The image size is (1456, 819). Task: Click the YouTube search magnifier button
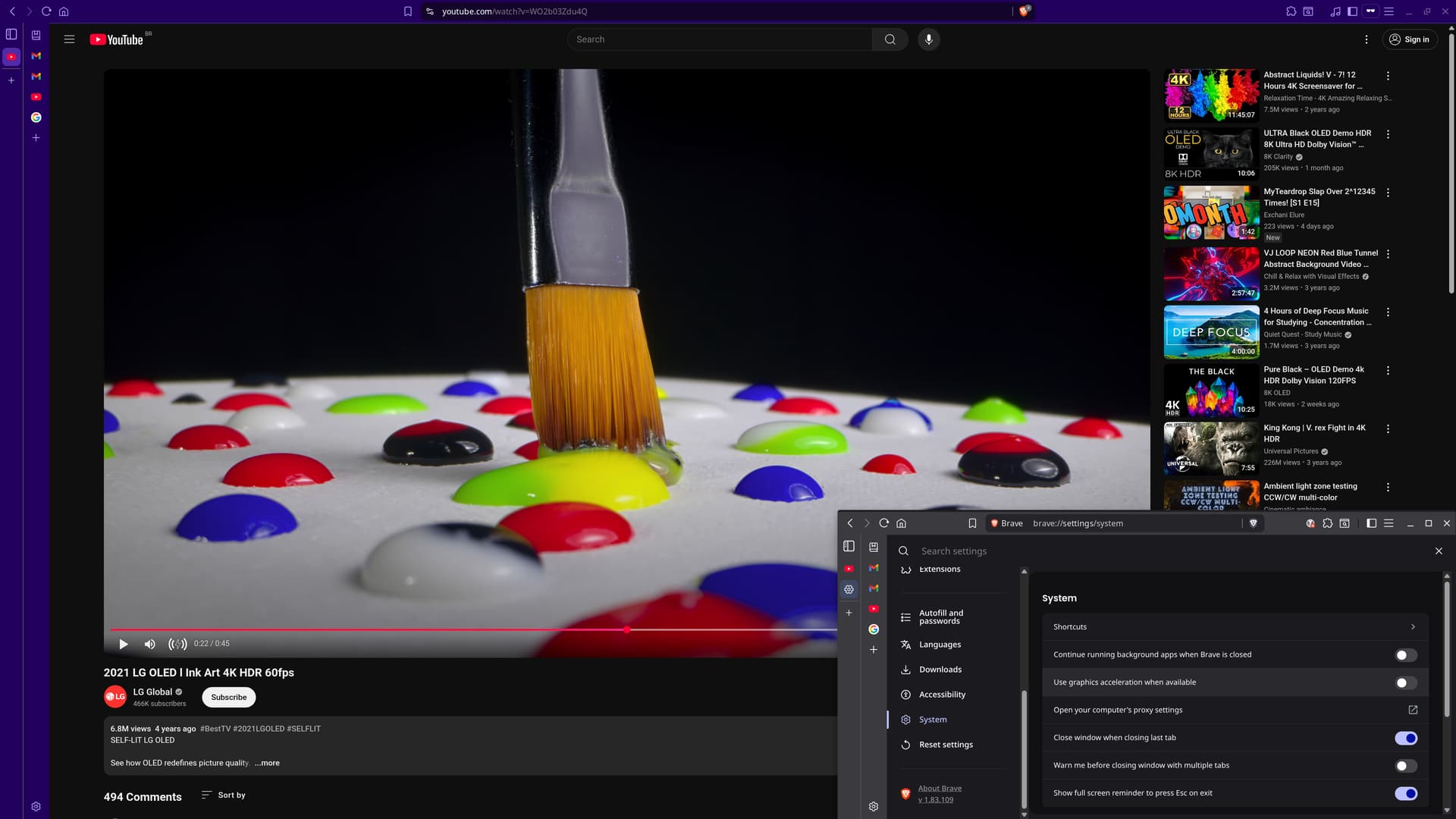point(890,39)
